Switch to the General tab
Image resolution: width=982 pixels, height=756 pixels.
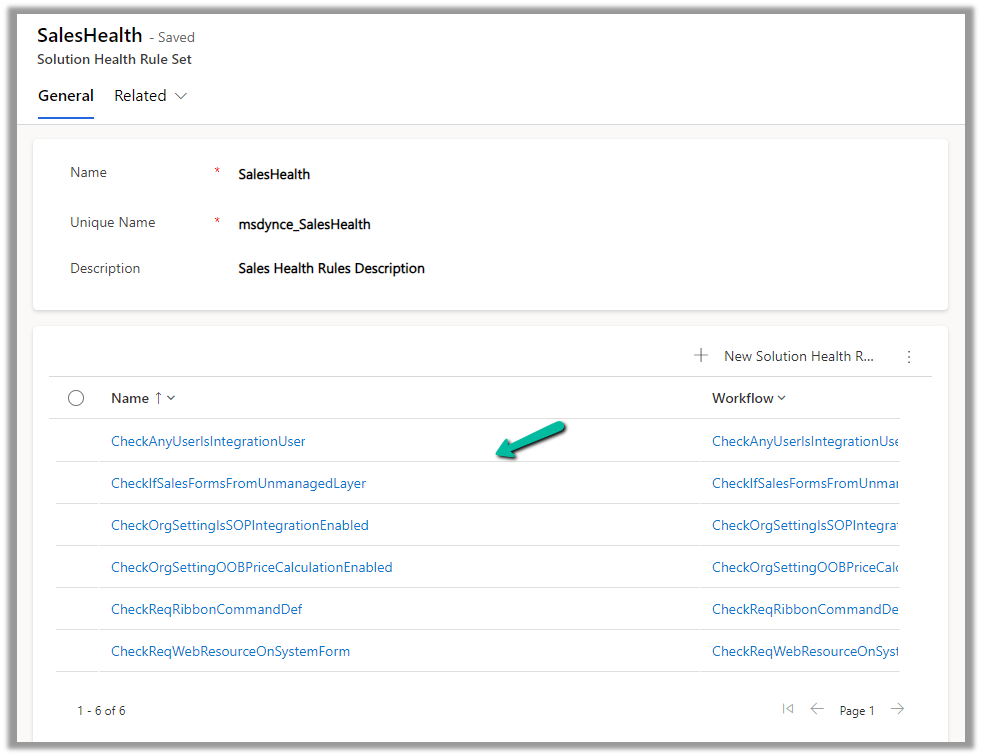66,96
